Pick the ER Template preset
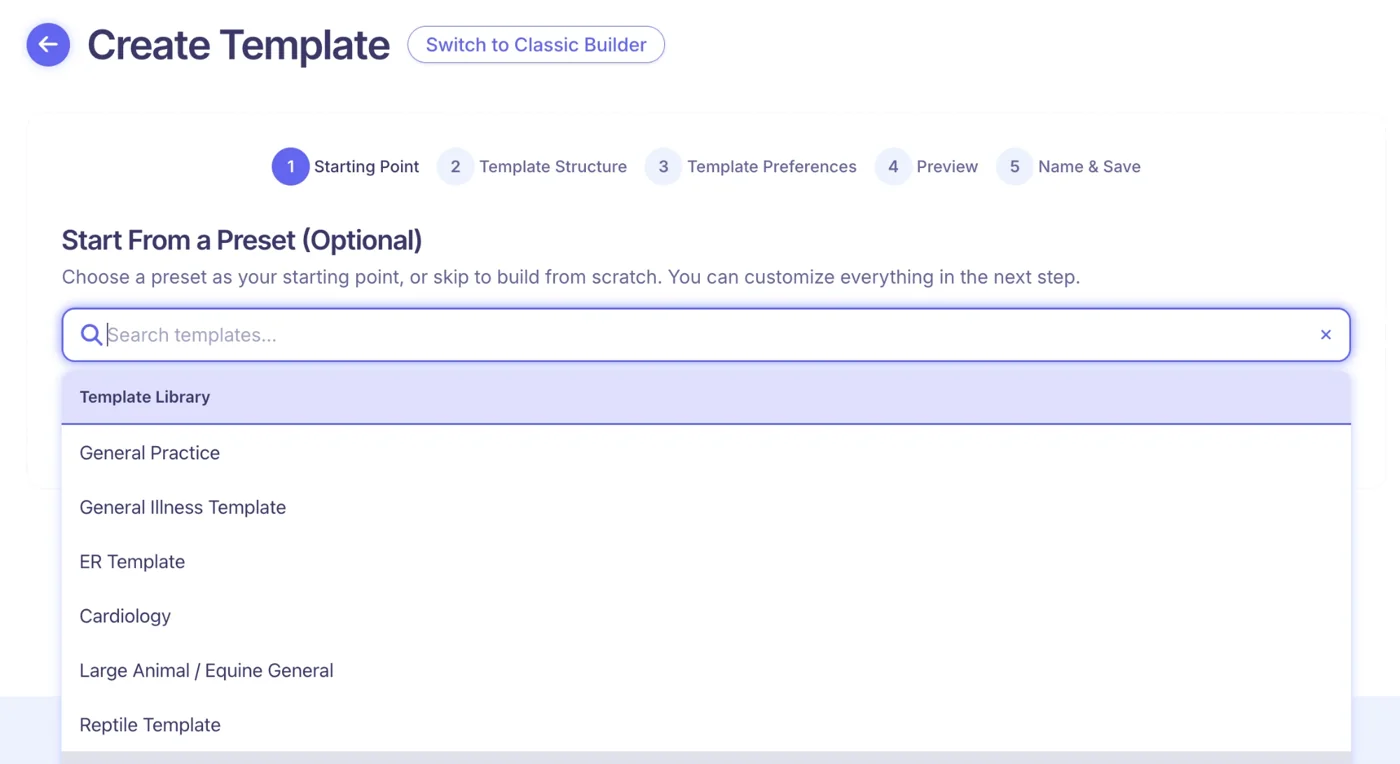1400x764 pixels. coord(706,562)
